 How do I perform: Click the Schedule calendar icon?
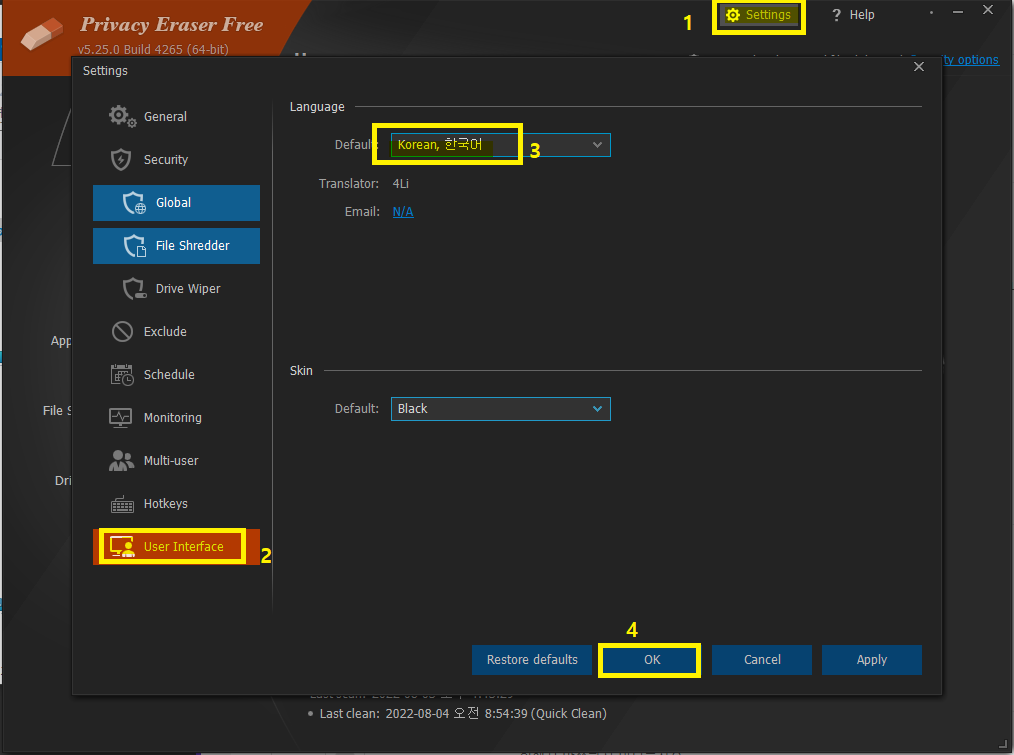coord(122,375)
